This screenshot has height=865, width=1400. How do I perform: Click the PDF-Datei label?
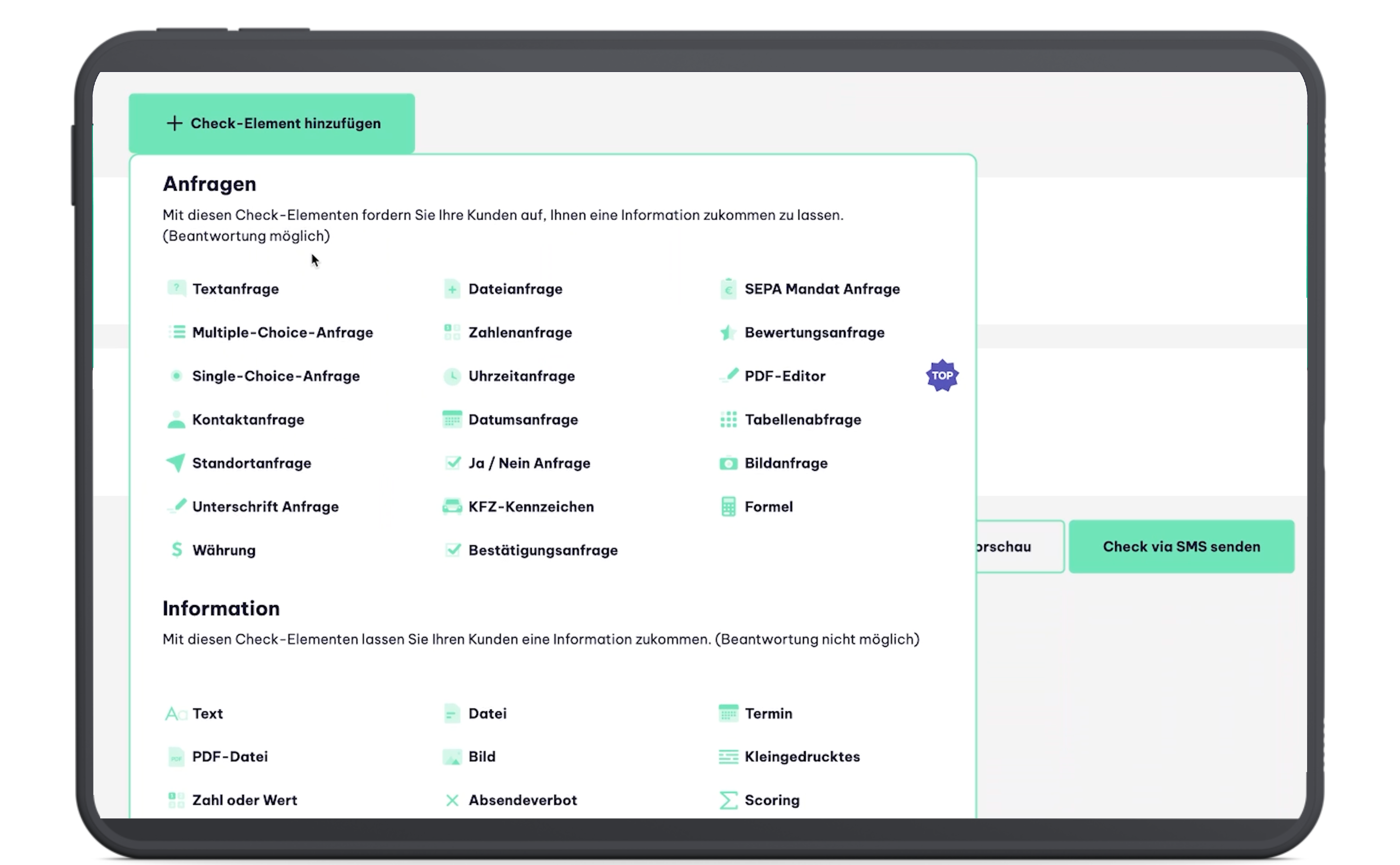click(230, 757)
